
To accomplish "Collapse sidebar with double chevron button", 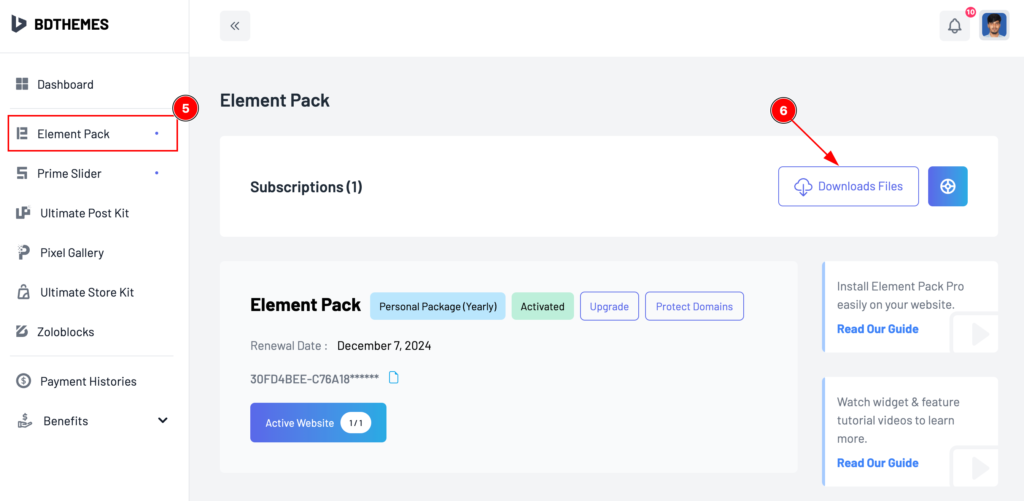I will click(235, 26).
